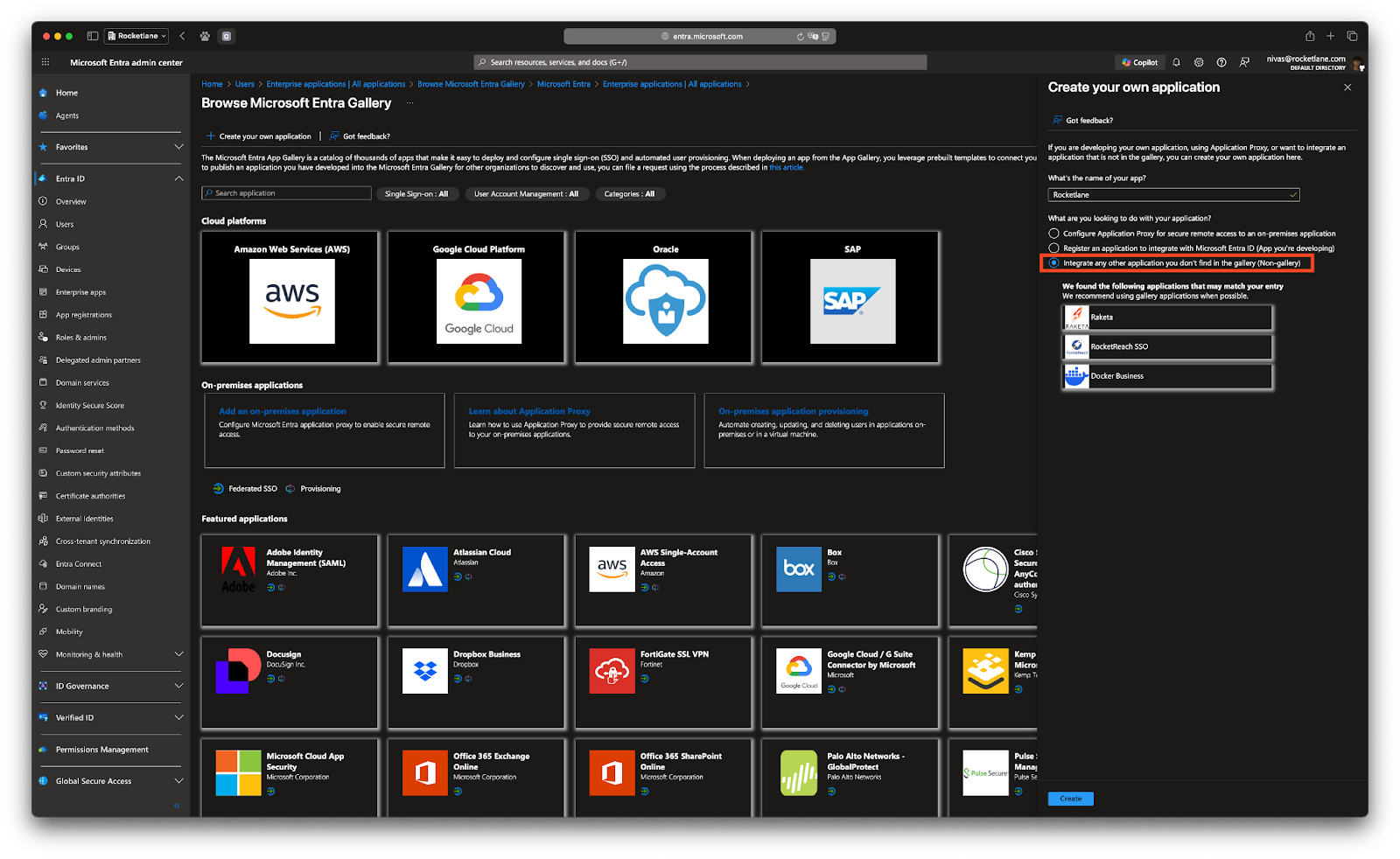Click the app name field containing Rocketlane
Image resolution: width=1400 pixels, height=859 pixels.
(1173, 195)
